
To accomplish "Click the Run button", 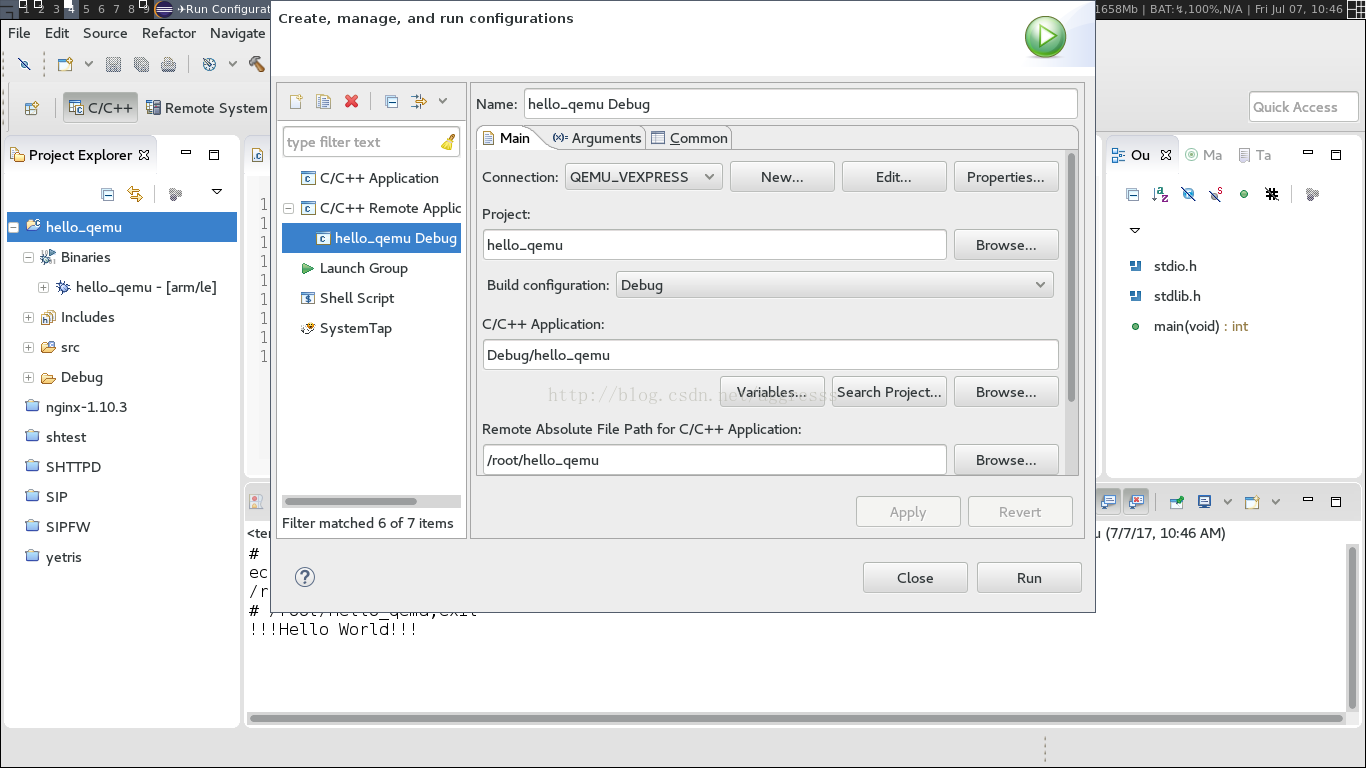I will [1029, 578].
